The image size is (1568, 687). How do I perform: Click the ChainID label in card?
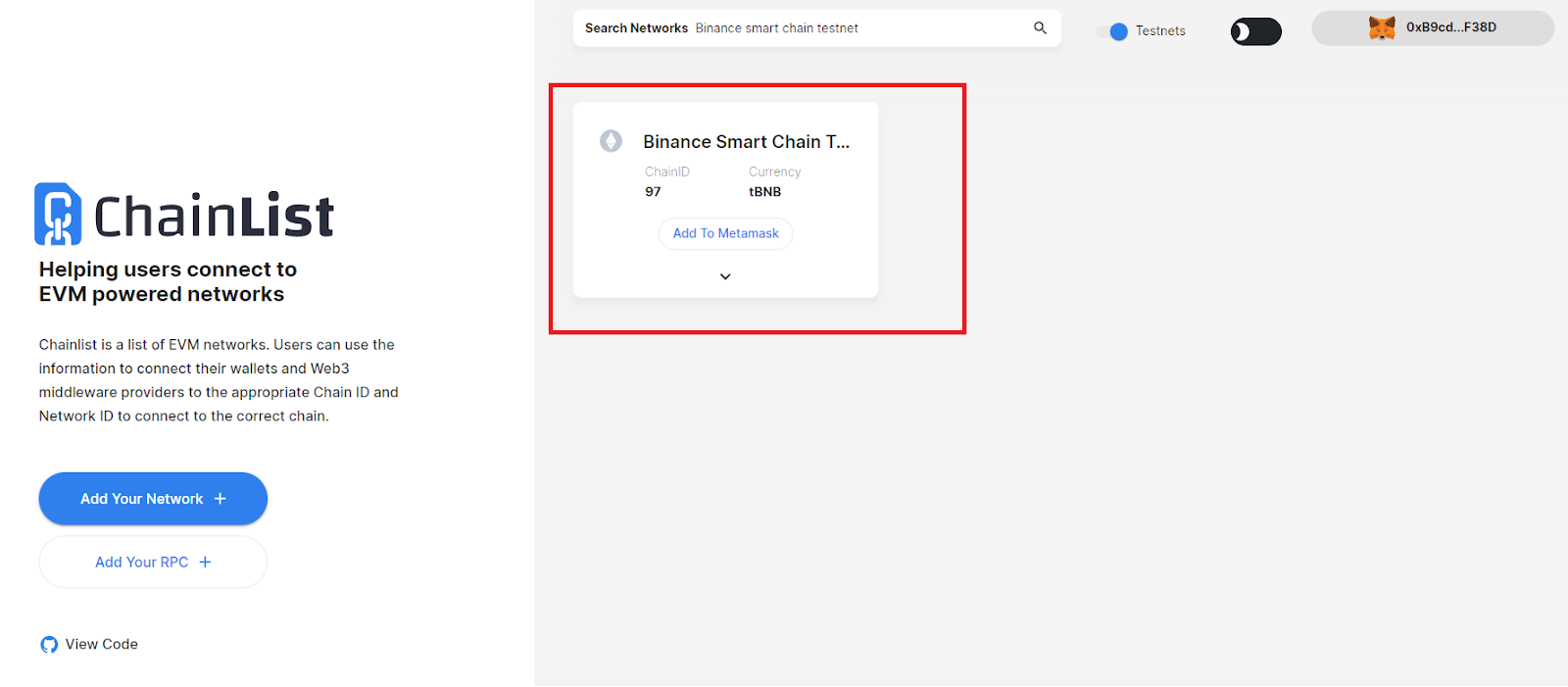coord(667,172)
